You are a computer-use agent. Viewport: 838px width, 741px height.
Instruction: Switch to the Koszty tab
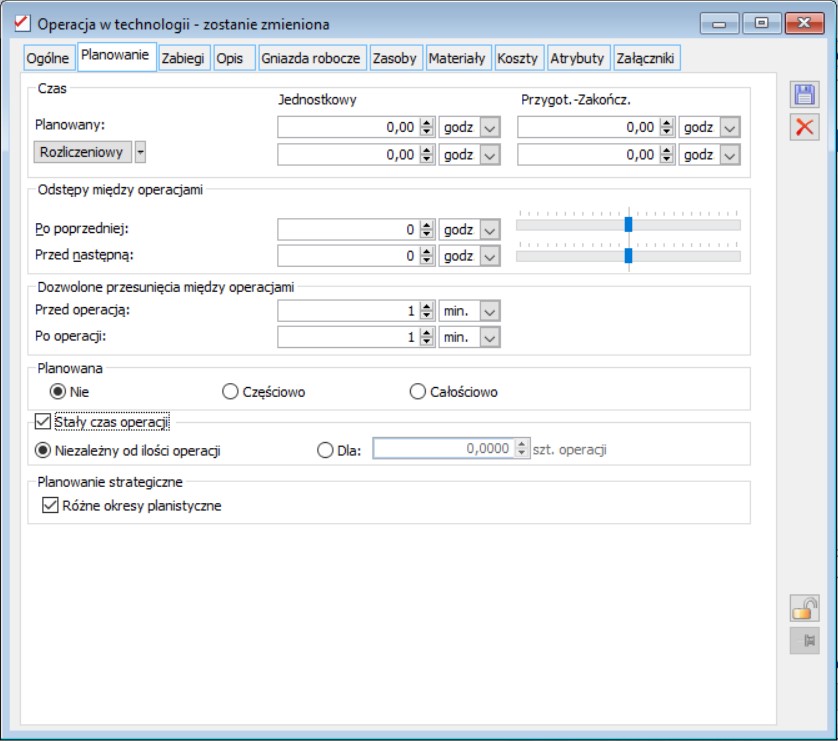pos(517,58)
